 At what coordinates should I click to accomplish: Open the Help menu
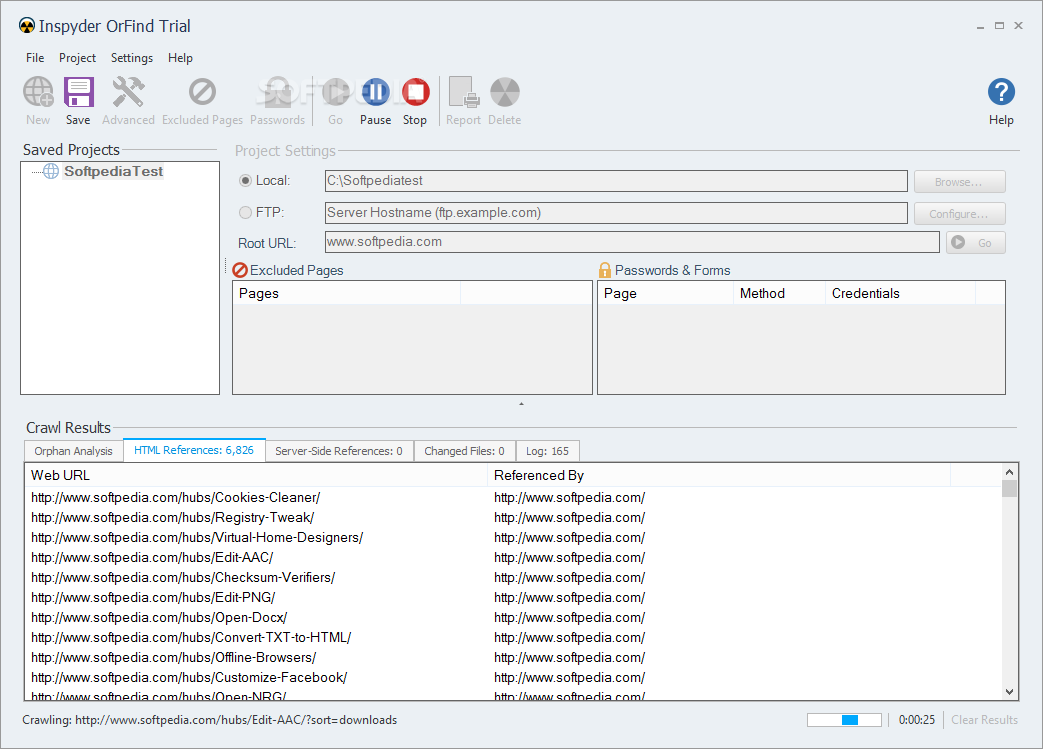180,58
